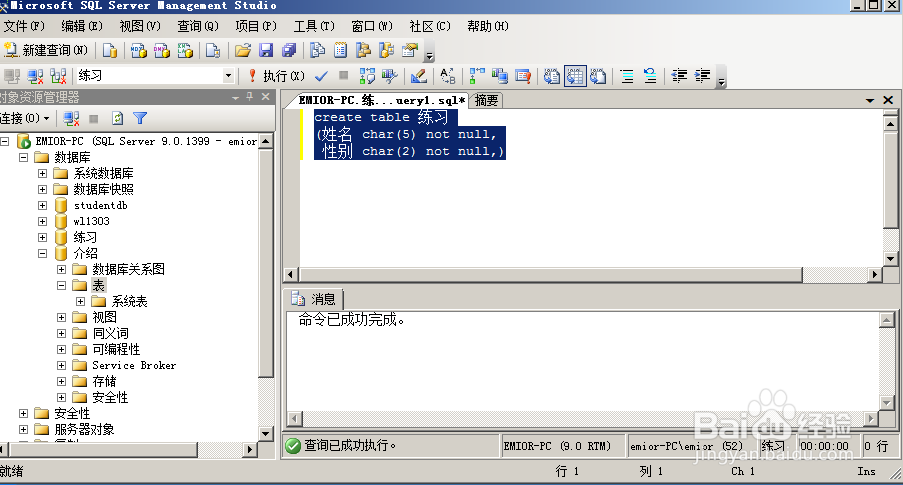Image resolution: width=903 pixels, height=485 pixels.
Task: Open the Registered Servers window icon
Action: coord(317,51)
